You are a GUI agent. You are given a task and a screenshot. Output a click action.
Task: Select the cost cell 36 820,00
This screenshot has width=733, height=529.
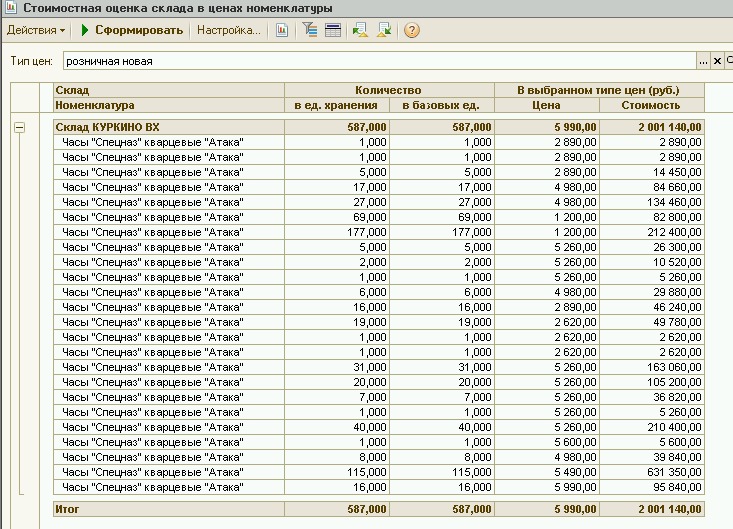point(652,397)
